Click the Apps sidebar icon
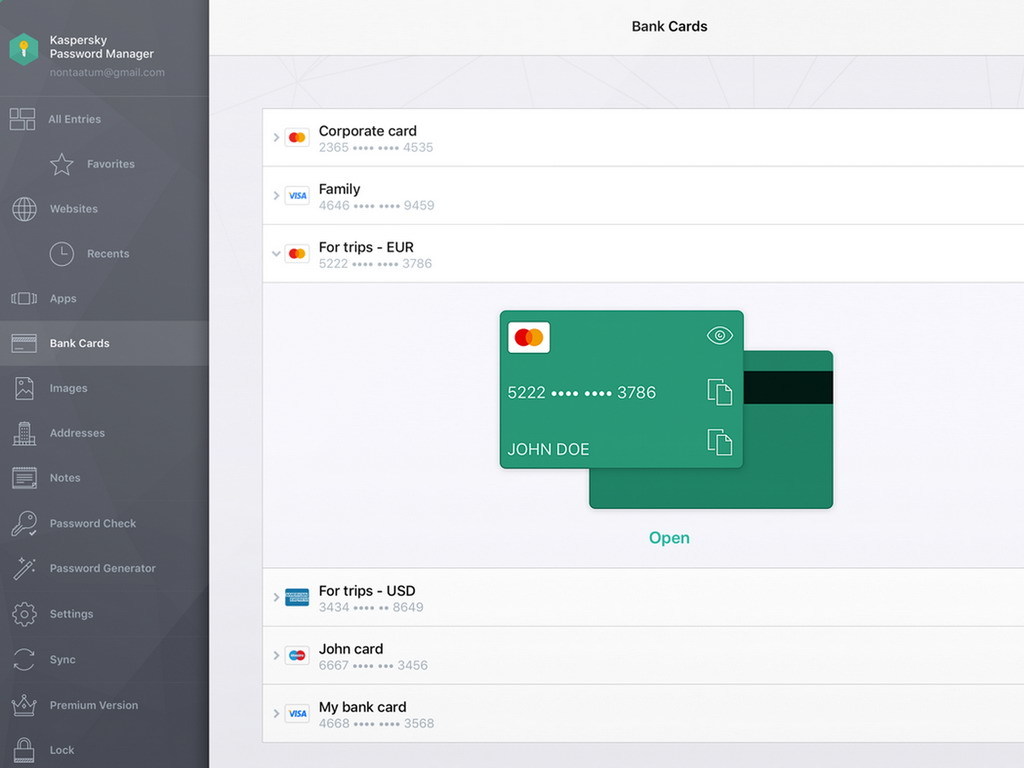The width and height of the screenshot is (1024, 768). (x=24, y=298)
